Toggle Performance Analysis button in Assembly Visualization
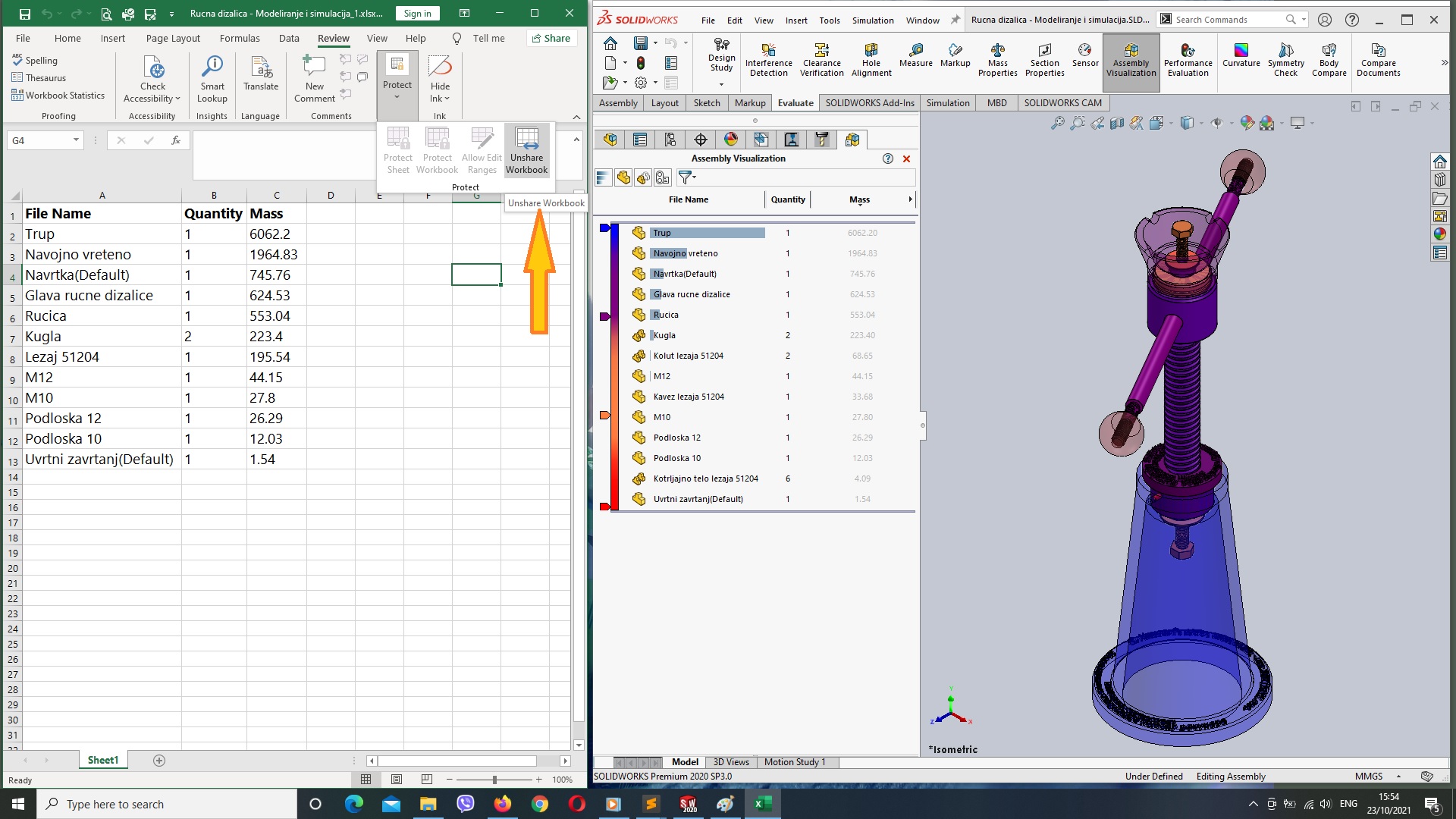Screen dimensions: 1456x819 pos(663,177)
